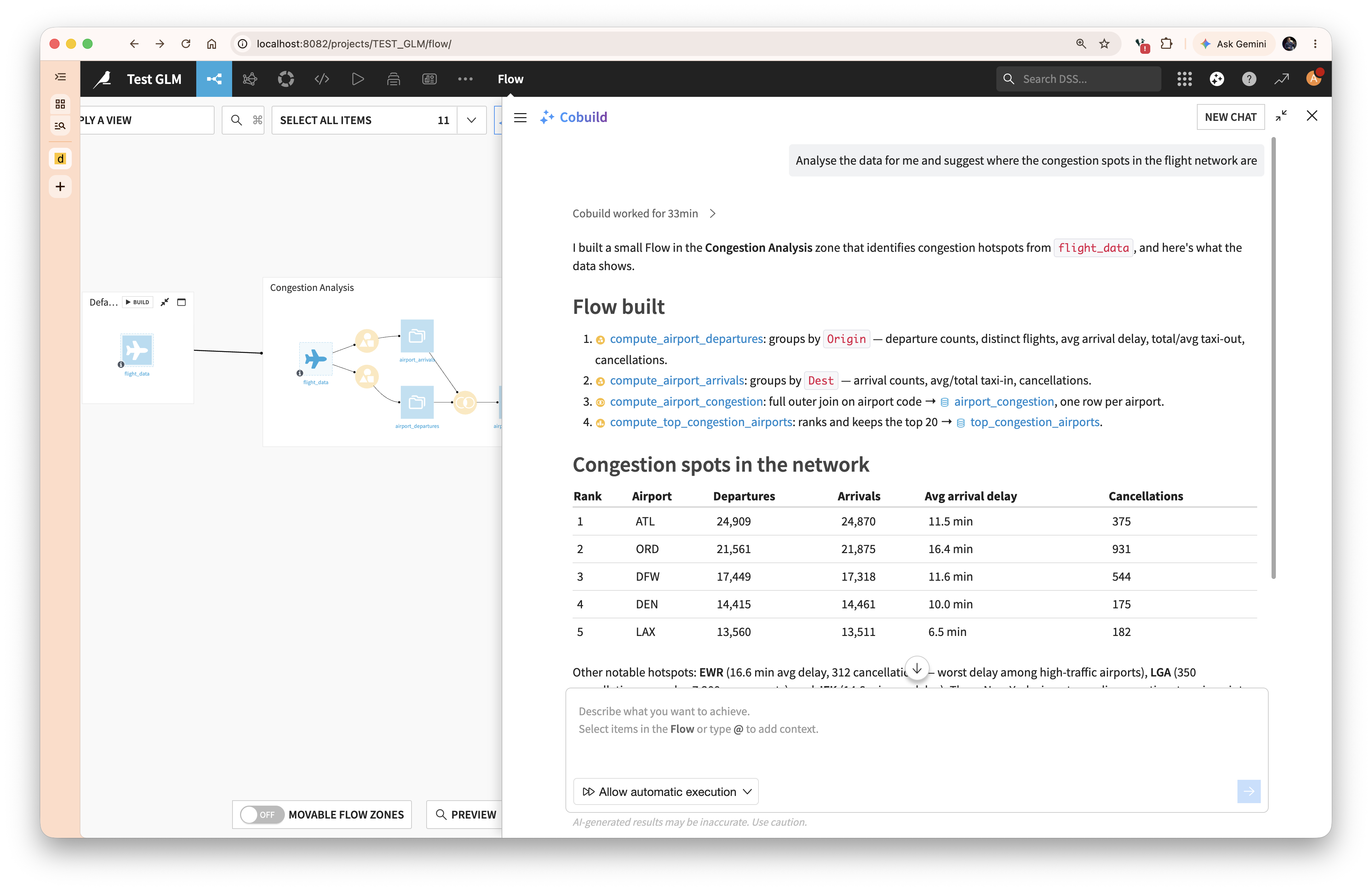Click the Cobuild prompt text area

pyautogui.click(x=916, y=732)
